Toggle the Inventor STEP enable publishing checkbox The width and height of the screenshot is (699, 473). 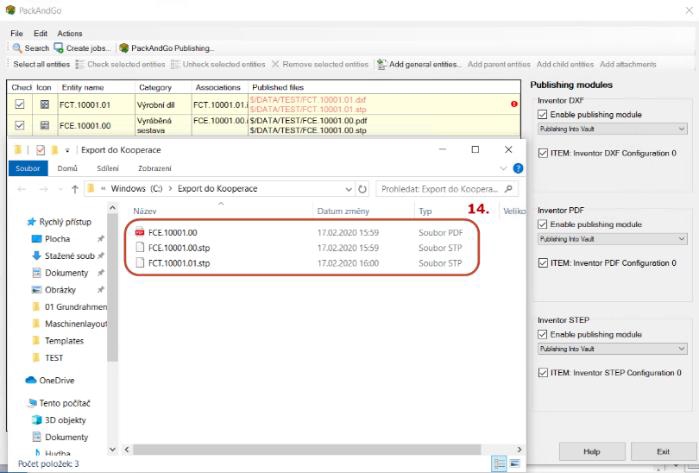(542, 334)
